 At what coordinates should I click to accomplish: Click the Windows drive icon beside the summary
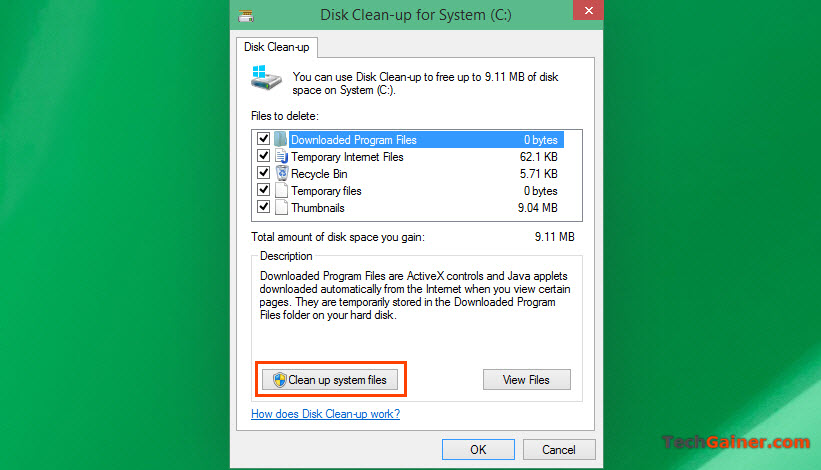click(x=266, y=78)
